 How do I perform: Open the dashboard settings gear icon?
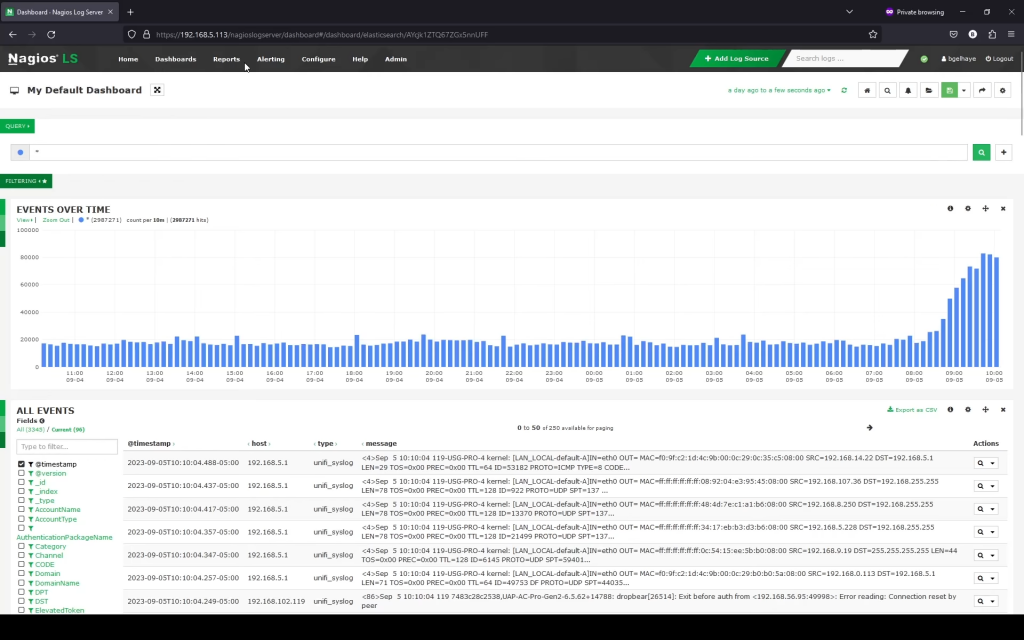coord(1002,90)
